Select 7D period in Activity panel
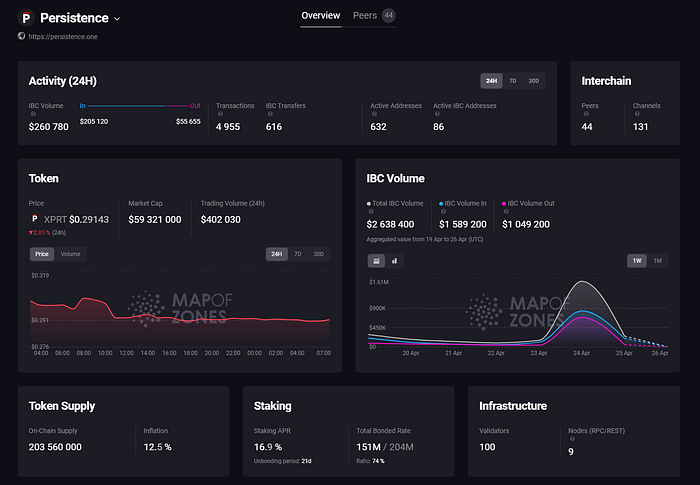Image resolution: width=700 pixels, height=485 pixels. (x=513, y=81)
